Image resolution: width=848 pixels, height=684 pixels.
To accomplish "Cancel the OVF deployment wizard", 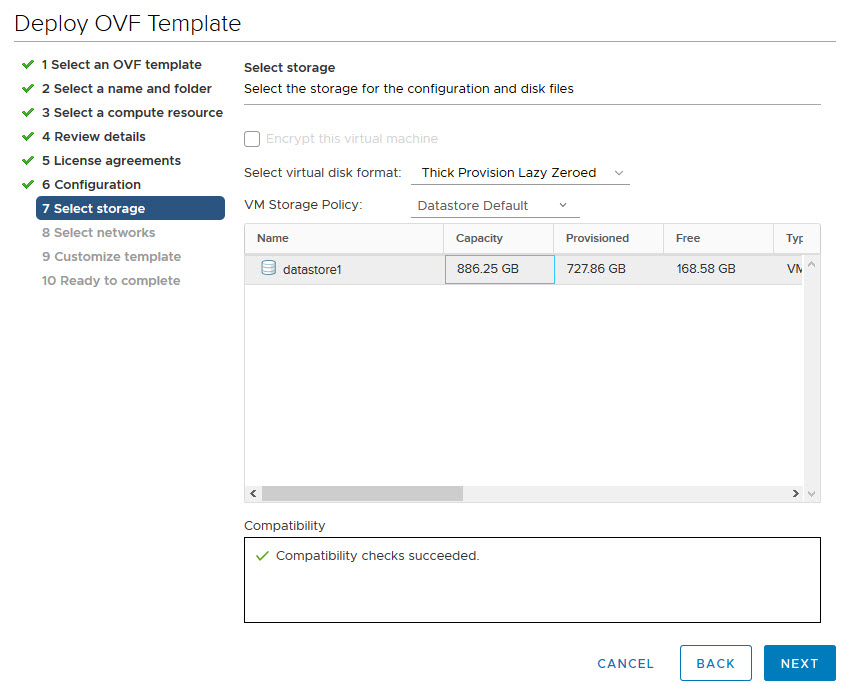I will pos(625,663).
